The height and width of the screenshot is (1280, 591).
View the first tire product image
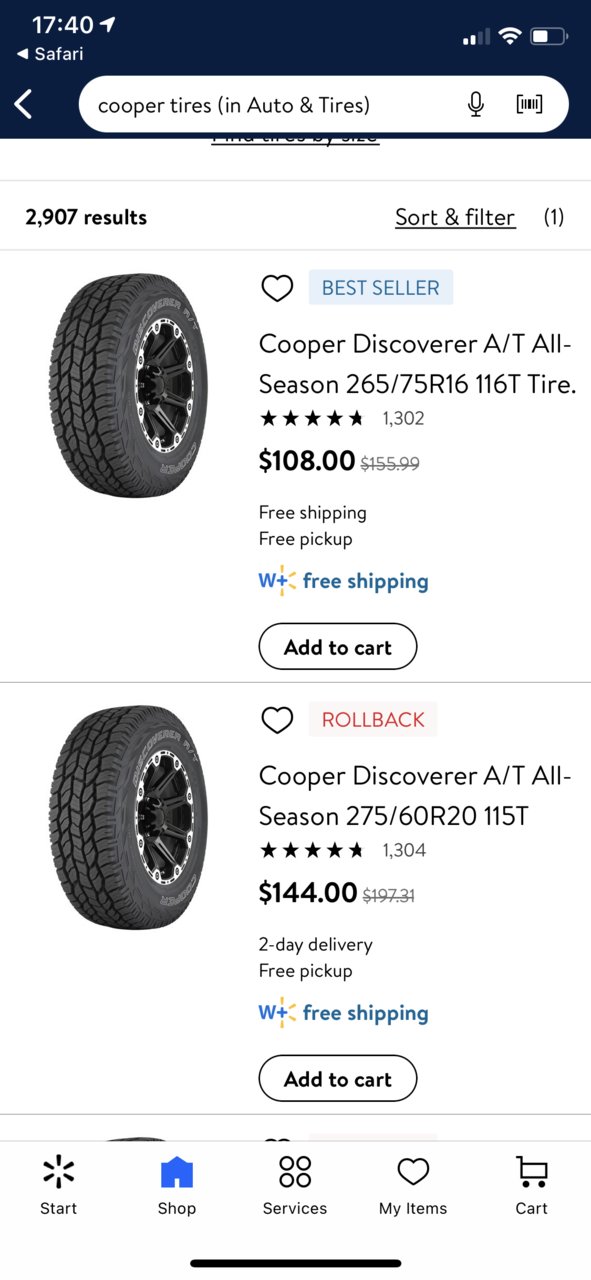pyautogui.click(x=128, y=386)
